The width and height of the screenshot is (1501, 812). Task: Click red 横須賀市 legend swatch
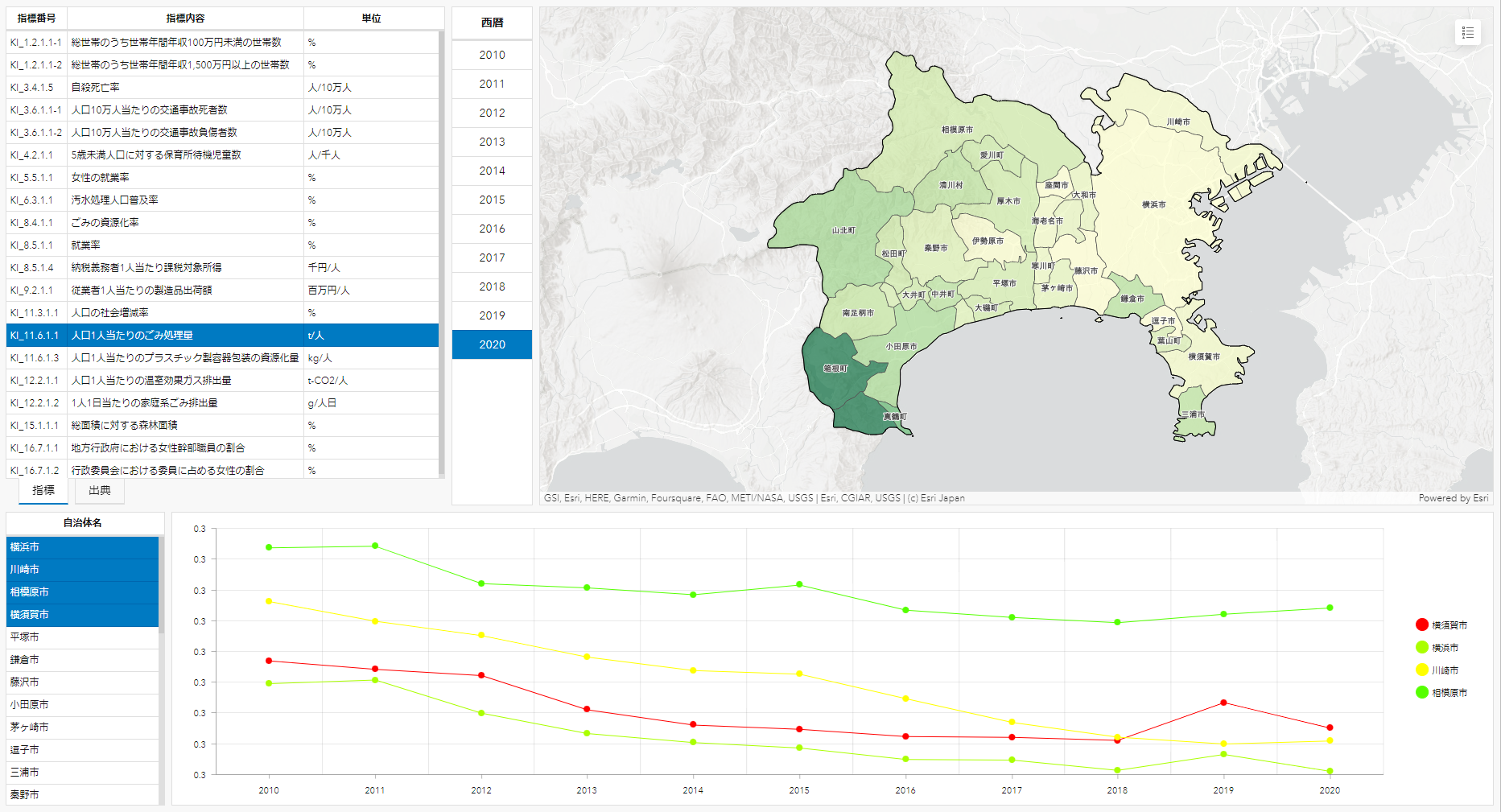click(1422, 624)
